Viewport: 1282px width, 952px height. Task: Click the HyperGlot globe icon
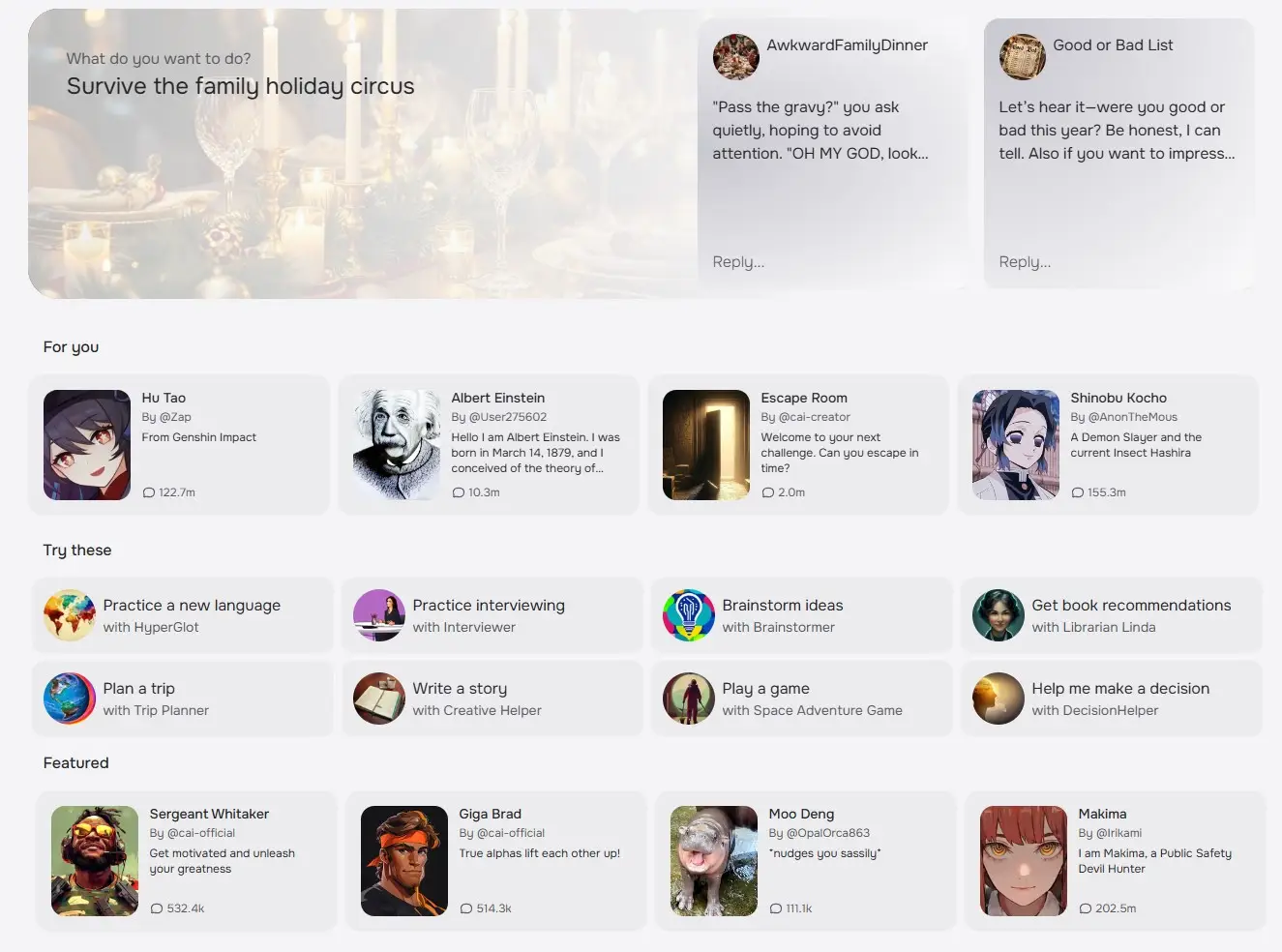tap(69, 614)
